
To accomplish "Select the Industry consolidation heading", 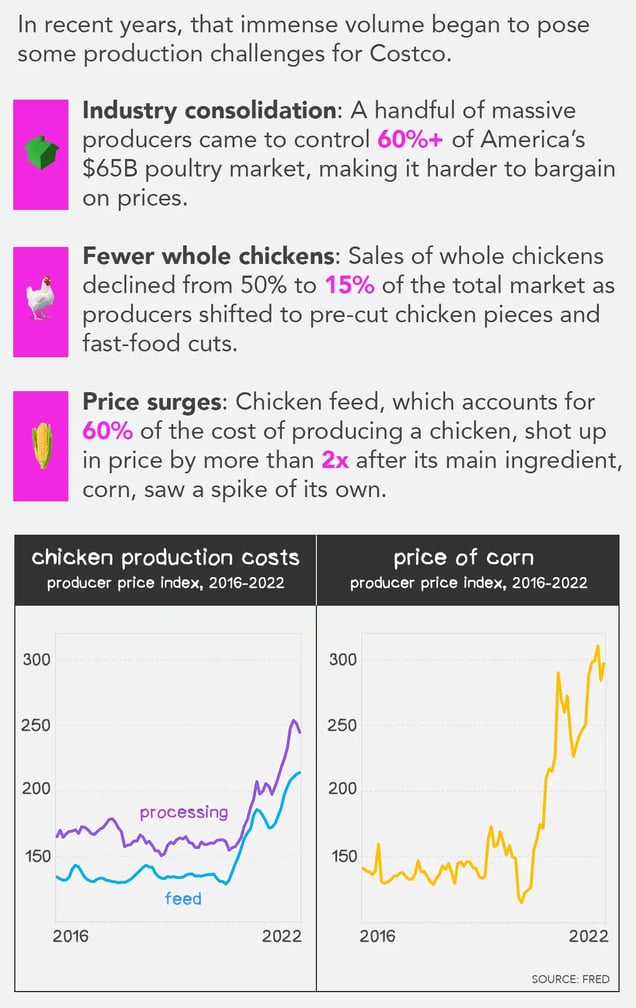I will [x=209, y=110].
